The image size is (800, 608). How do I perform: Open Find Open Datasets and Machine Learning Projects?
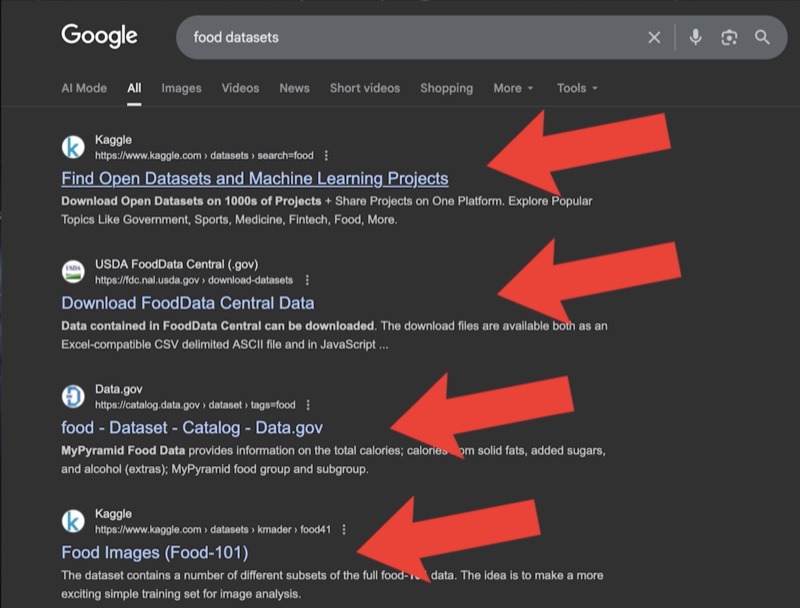(252, 178)
